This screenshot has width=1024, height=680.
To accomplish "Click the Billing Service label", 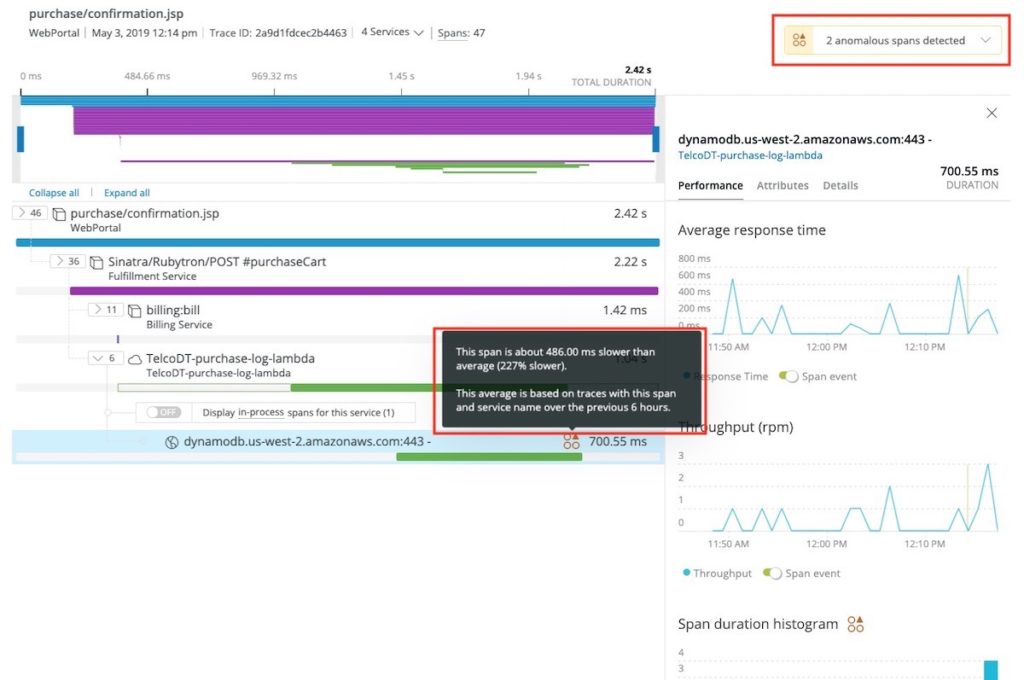I will [x=179, y=325].
